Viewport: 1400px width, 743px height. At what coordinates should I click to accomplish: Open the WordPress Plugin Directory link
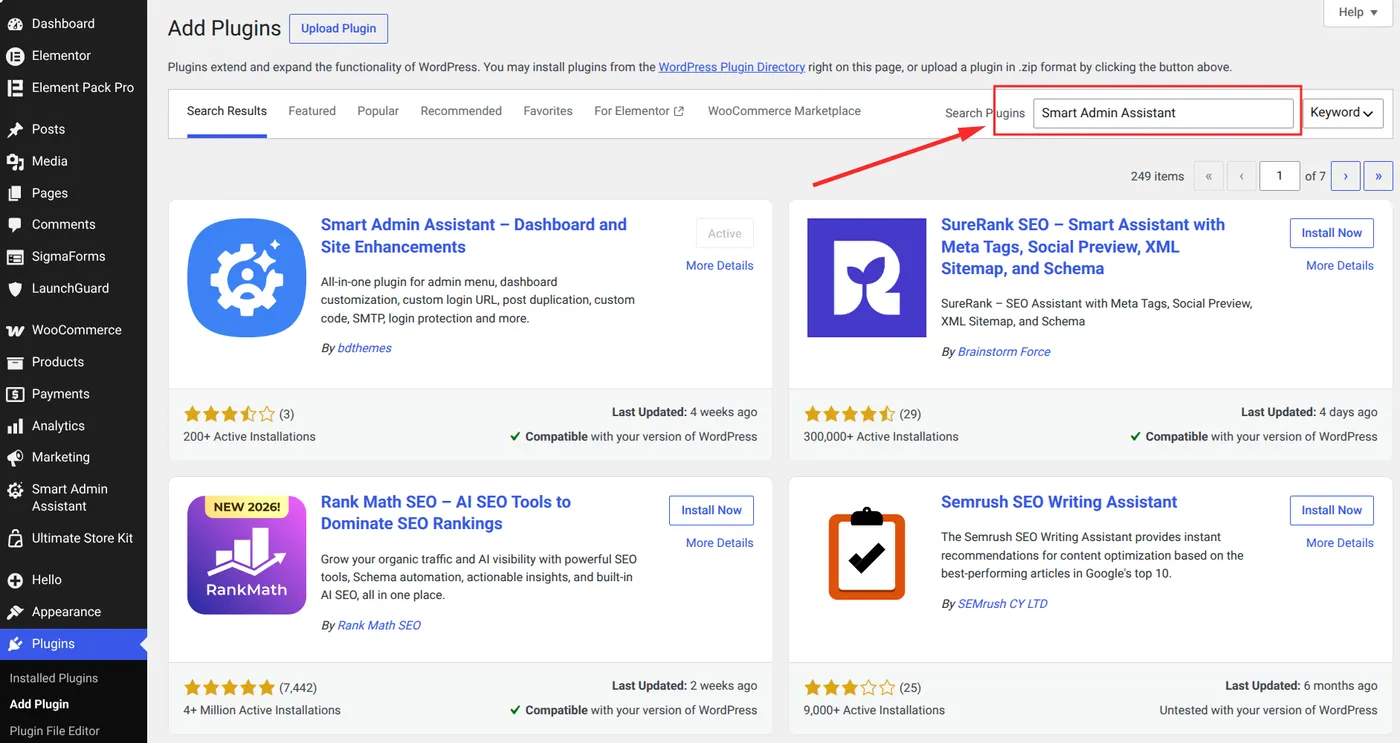(x=732, y=67)
